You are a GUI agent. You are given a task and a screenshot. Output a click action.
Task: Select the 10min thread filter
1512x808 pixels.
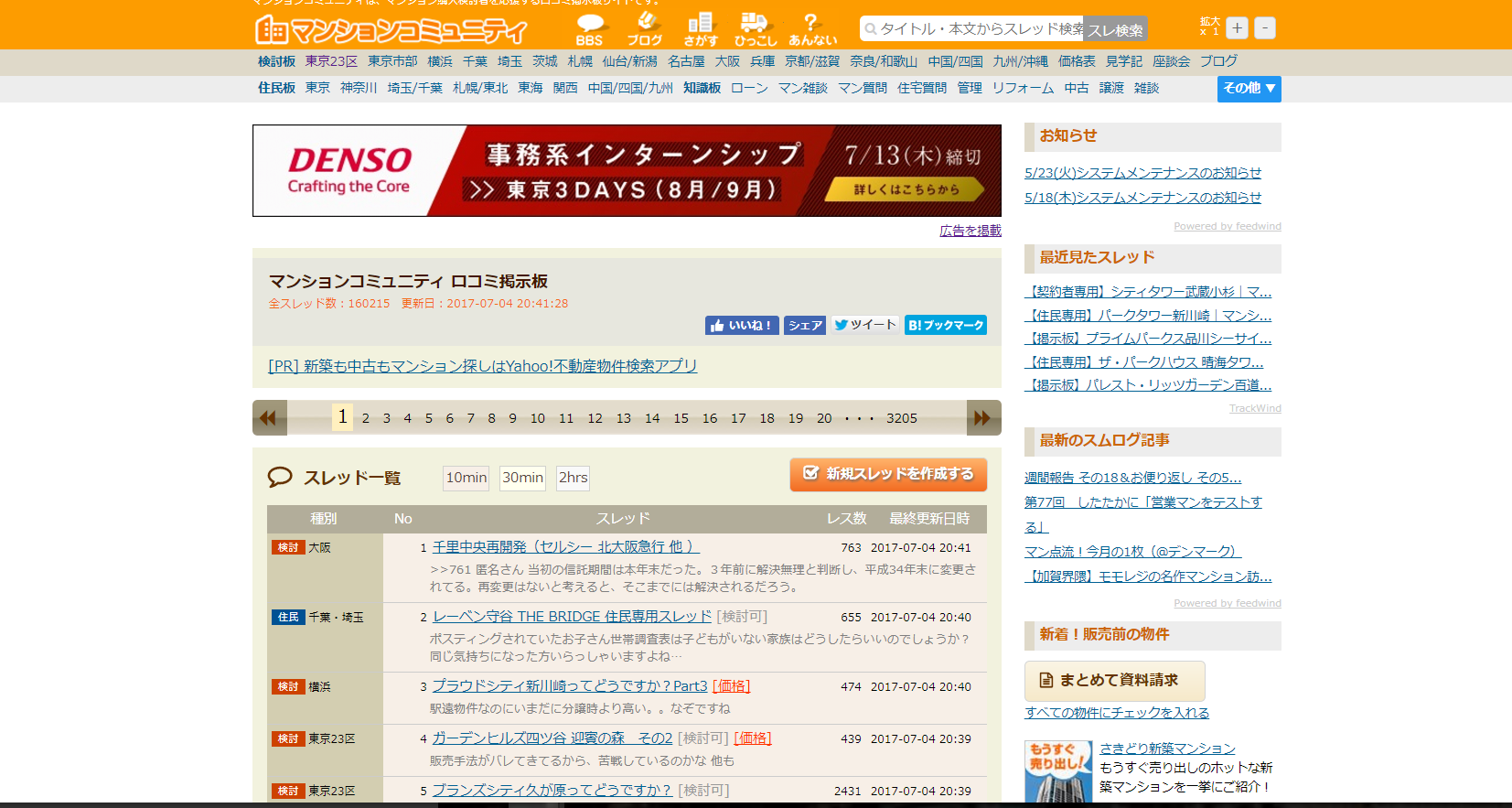coord(466,478)
